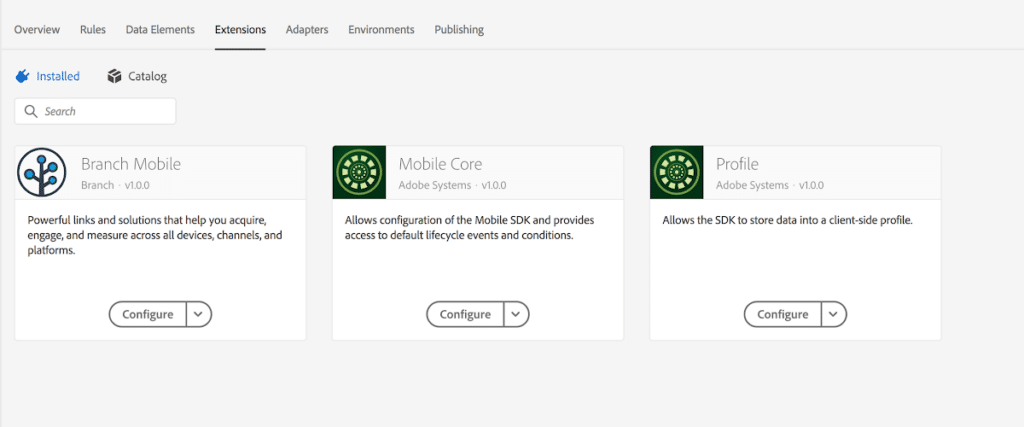Show the Catalog extensions list
1024x427 pixels.
click(147, 76)
